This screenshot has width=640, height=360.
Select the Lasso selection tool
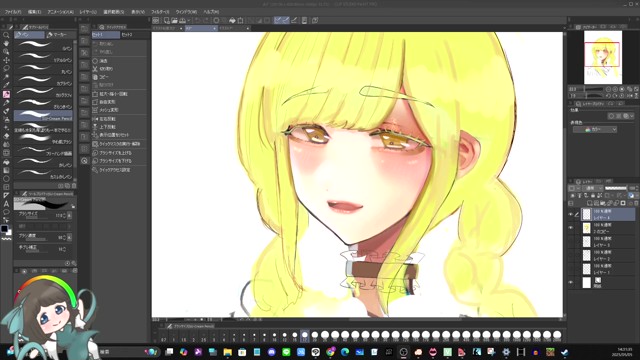[6, 69]
